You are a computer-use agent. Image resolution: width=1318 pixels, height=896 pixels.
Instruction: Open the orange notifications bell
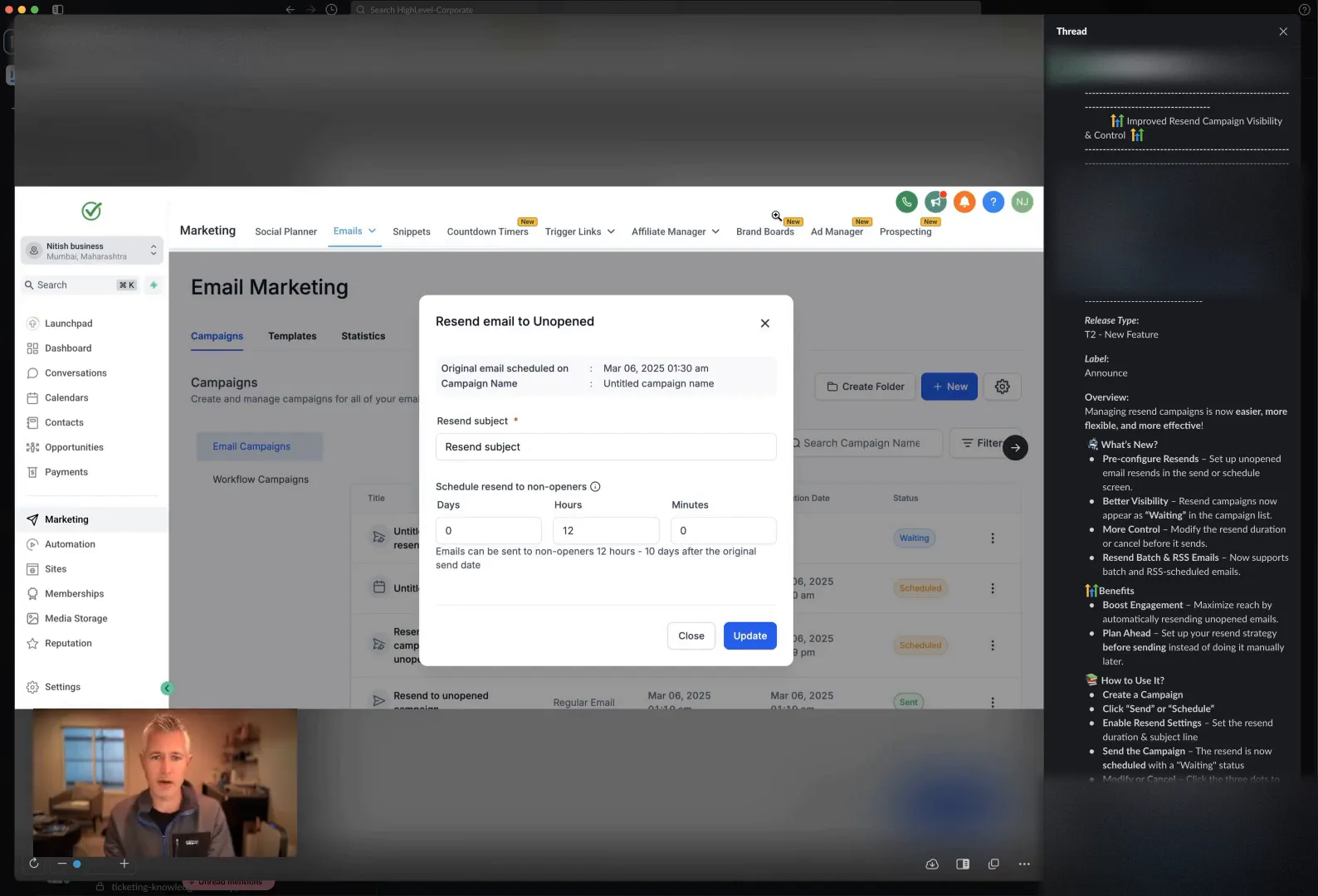point(964,202)
